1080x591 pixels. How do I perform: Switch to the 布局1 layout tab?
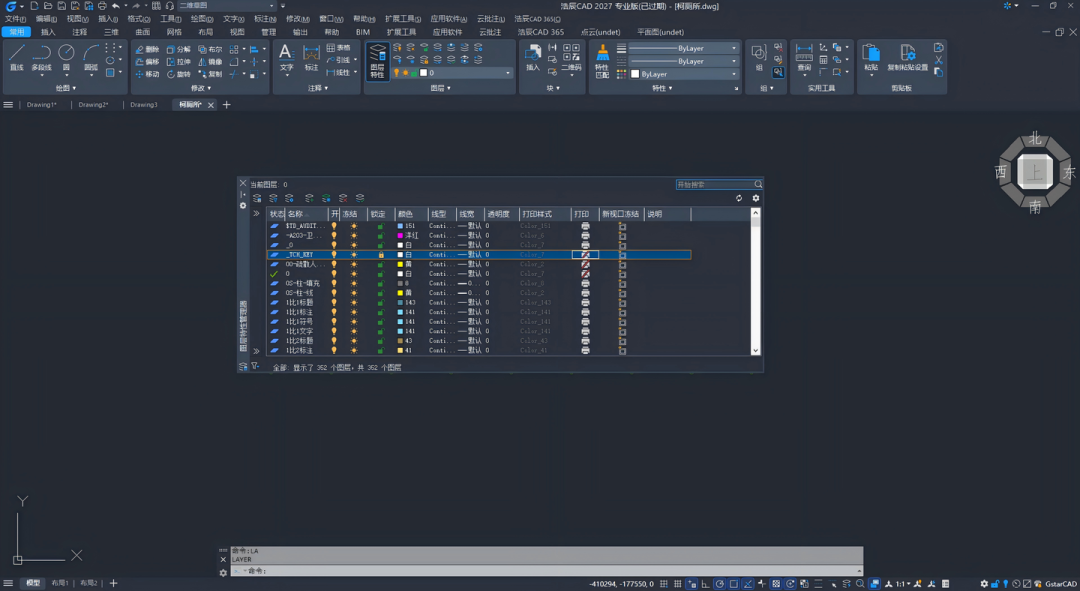60,583
